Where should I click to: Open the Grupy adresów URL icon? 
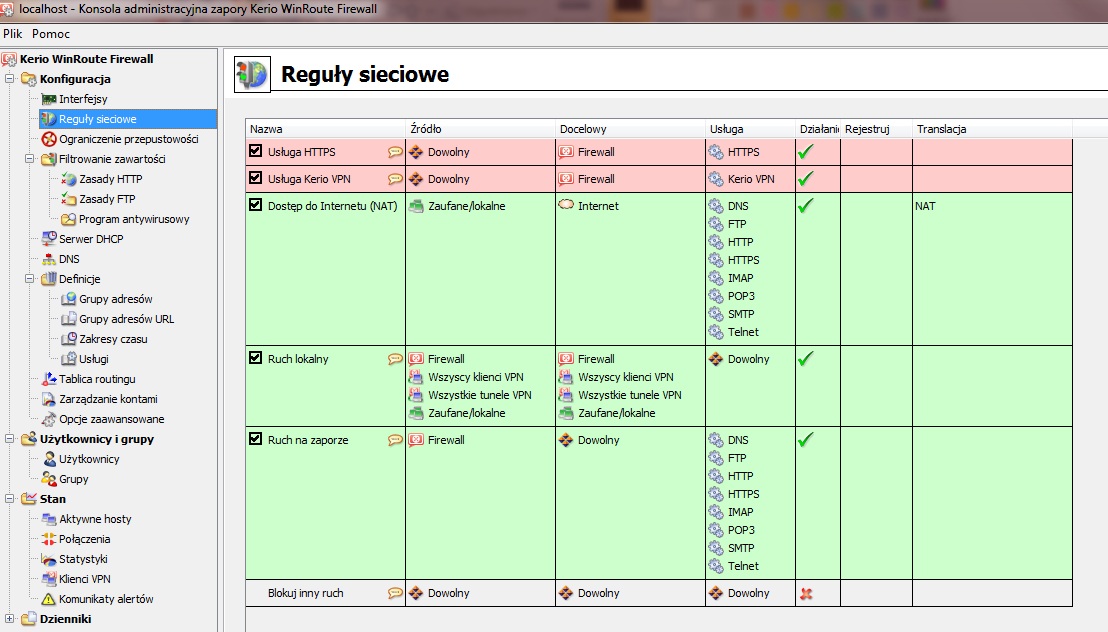69,319
